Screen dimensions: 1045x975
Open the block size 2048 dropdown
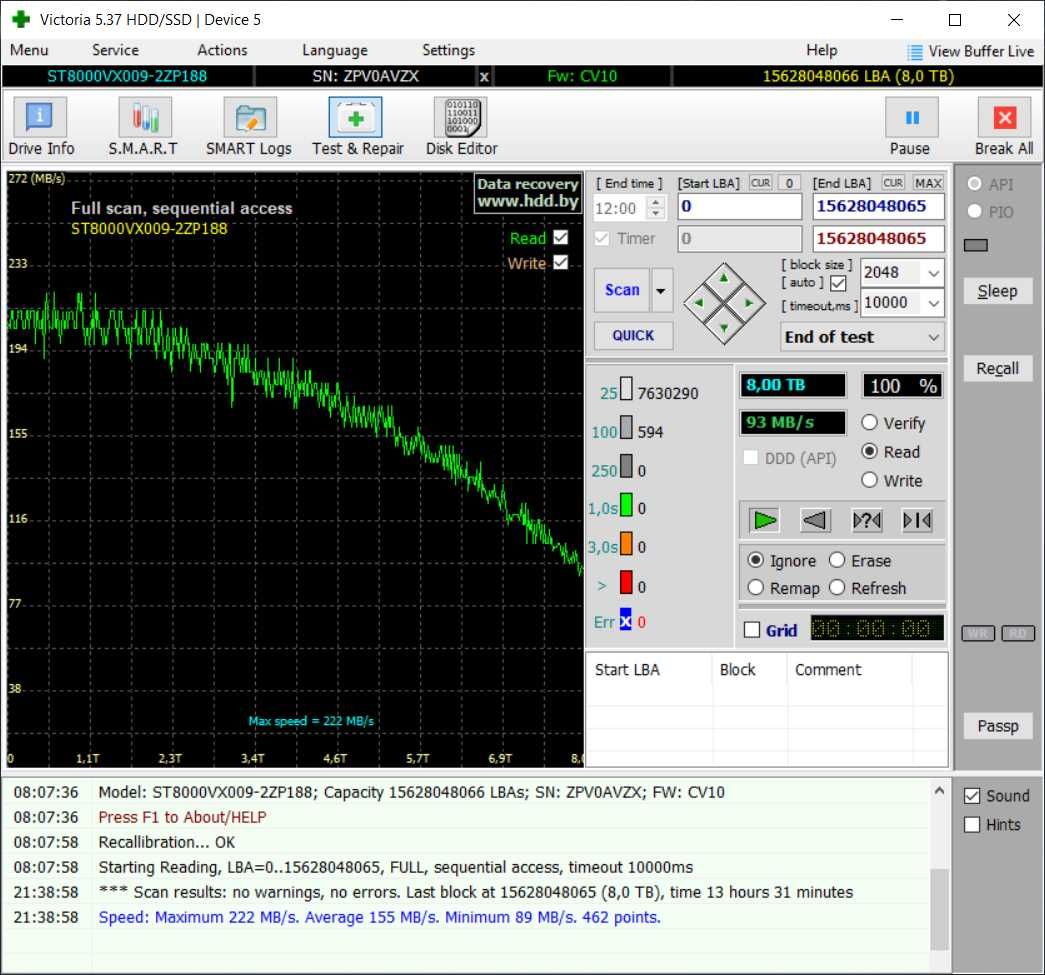(933, 273)
